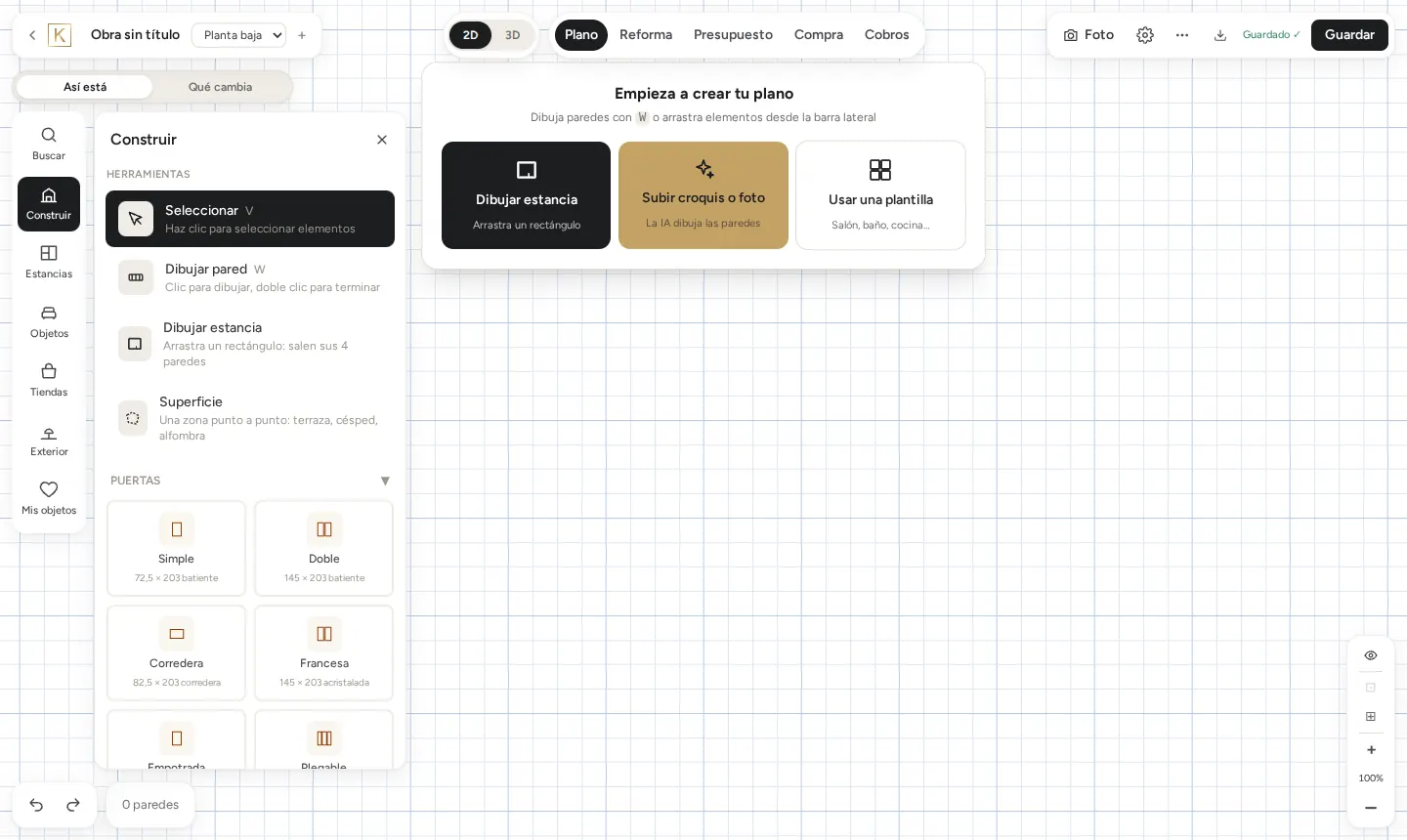The height and width of the screenshot is (840, 1407).
Task: Open the Planta baja floor dropdown
Action: (239, 35)
